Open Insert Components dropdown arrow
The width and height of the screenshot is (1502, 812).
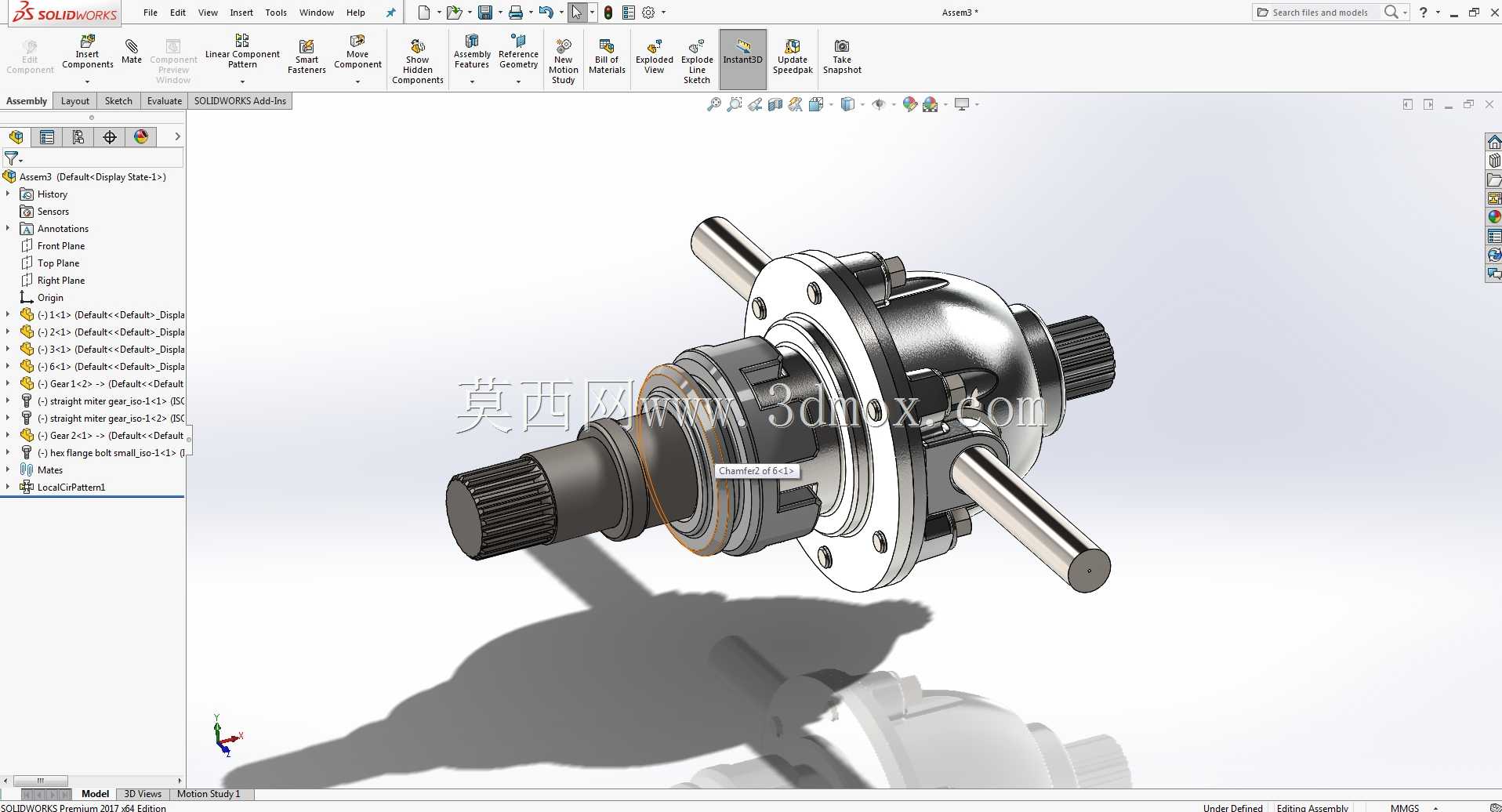tap(88, 82)
